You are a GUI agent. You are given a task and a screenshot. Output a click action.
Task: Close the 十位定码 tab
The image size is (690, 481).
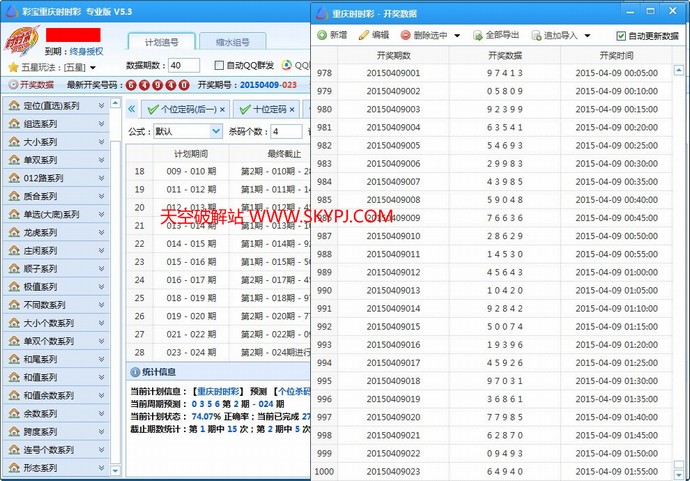(x=292, y=109)
